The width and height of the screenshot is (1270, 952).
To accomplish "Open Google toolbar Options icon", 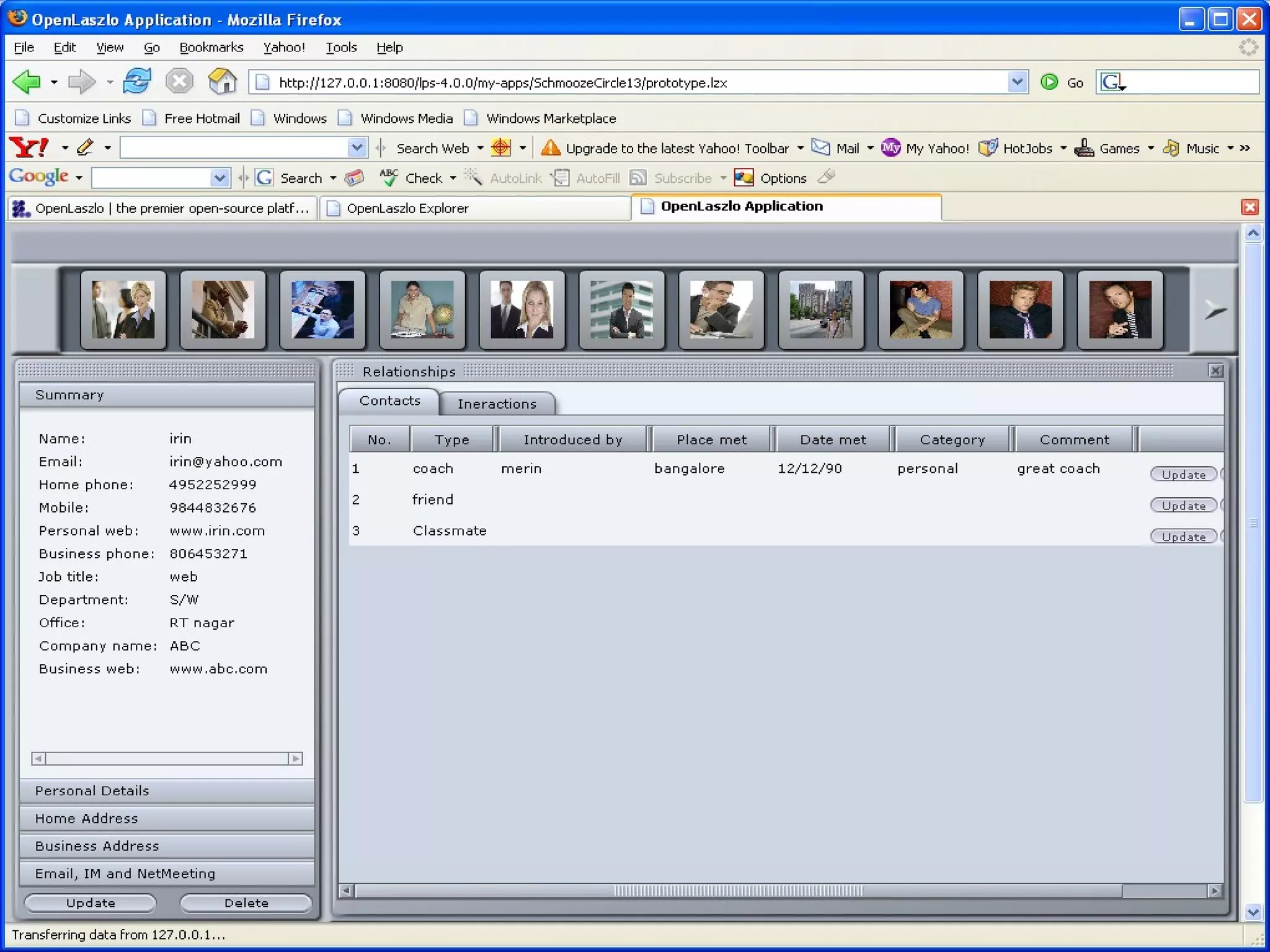I will click(744, 178).
